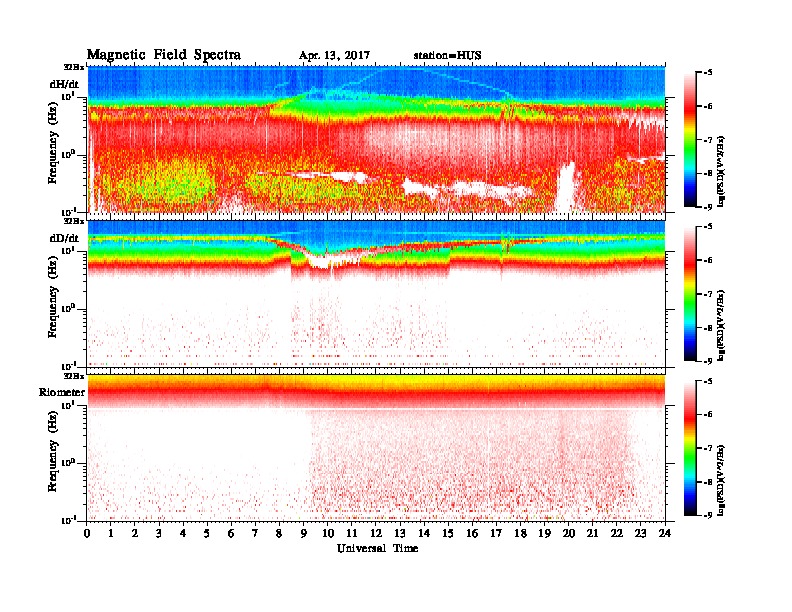Click hour tick label "12" on time axis

coord(376,534)
